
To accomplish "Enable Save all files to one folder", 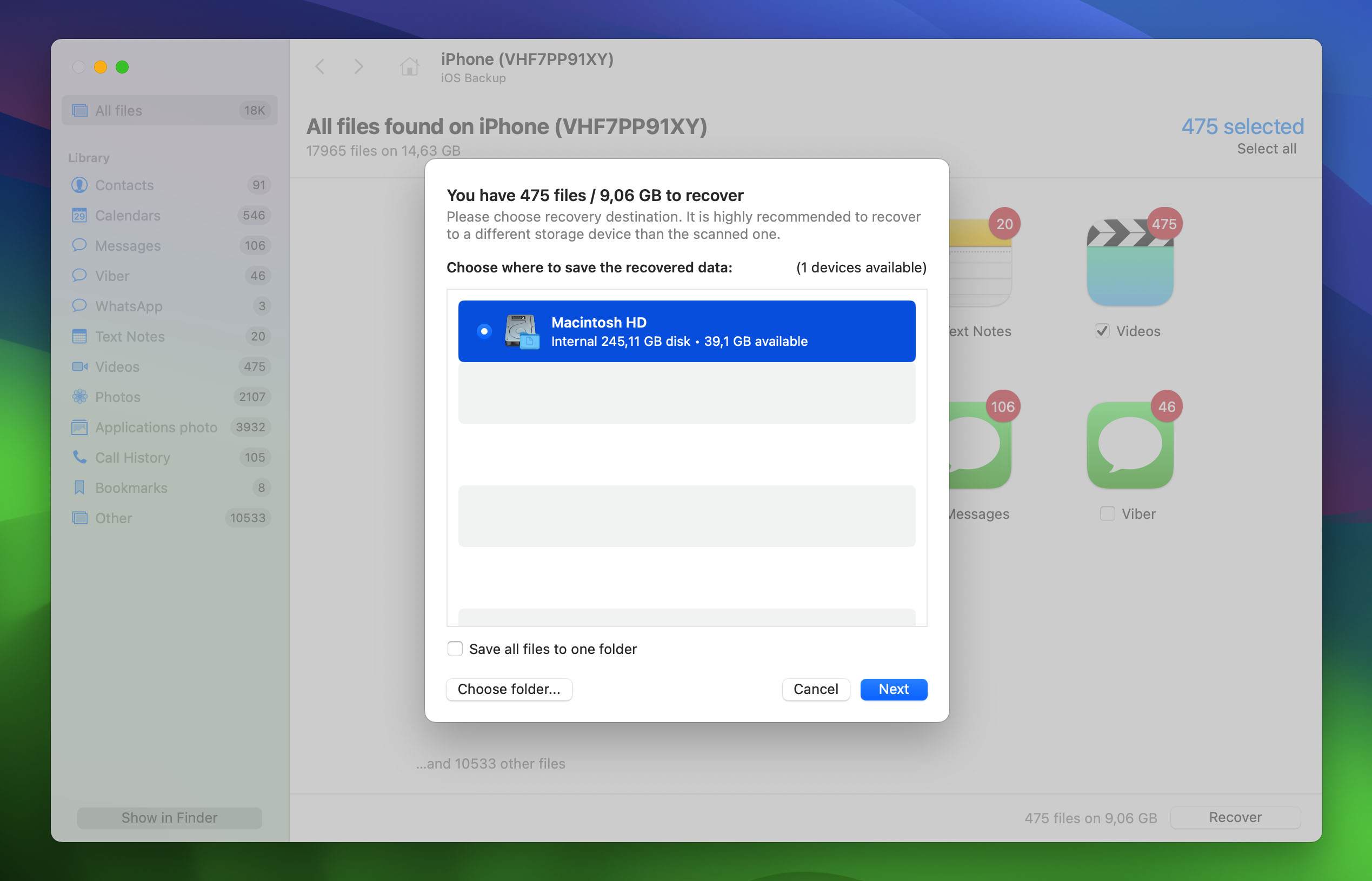I will (x=455, y=648).
